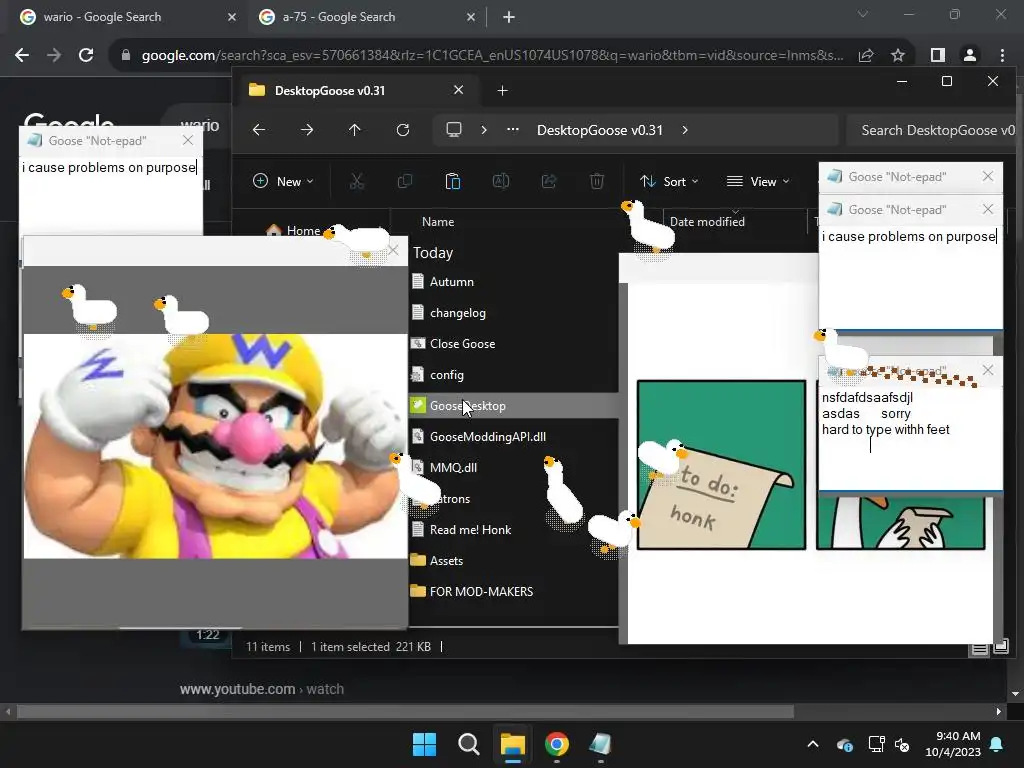Go forward in File Explorer
This screenshot has height=768, width=1024.
[306, 130]
